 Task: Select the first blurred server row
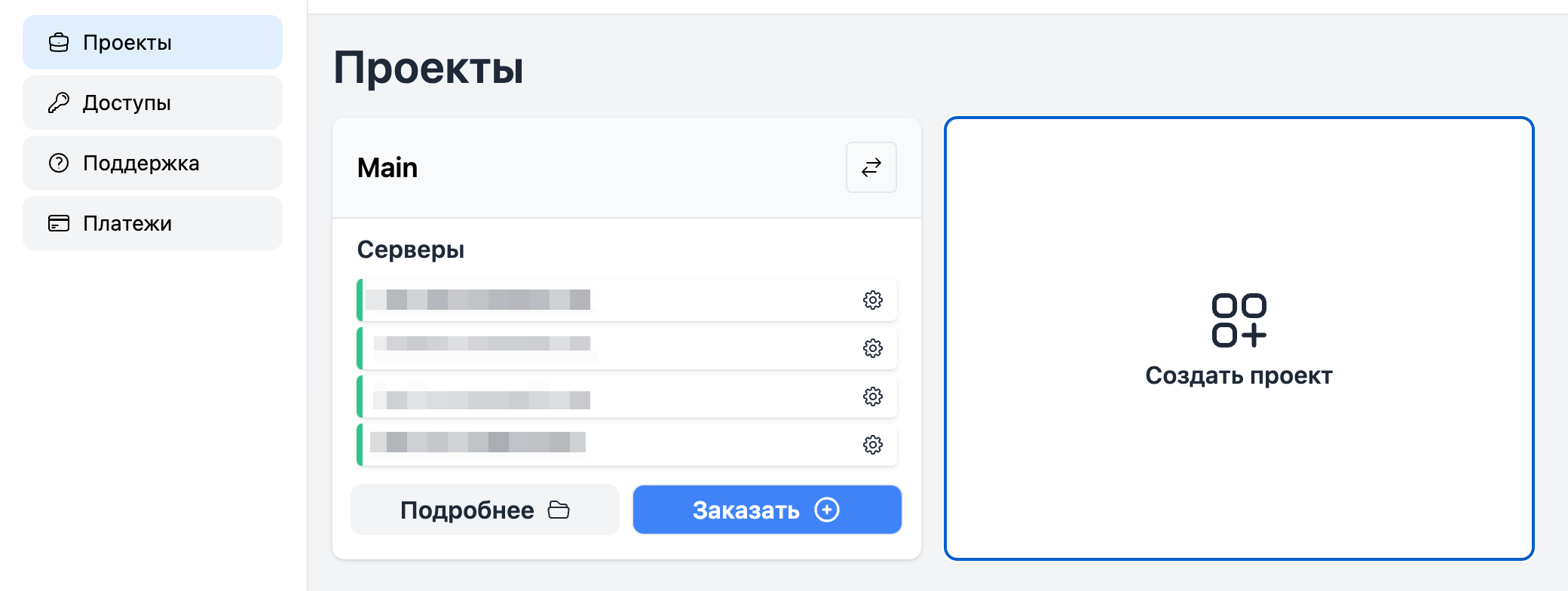click(626, 300)
